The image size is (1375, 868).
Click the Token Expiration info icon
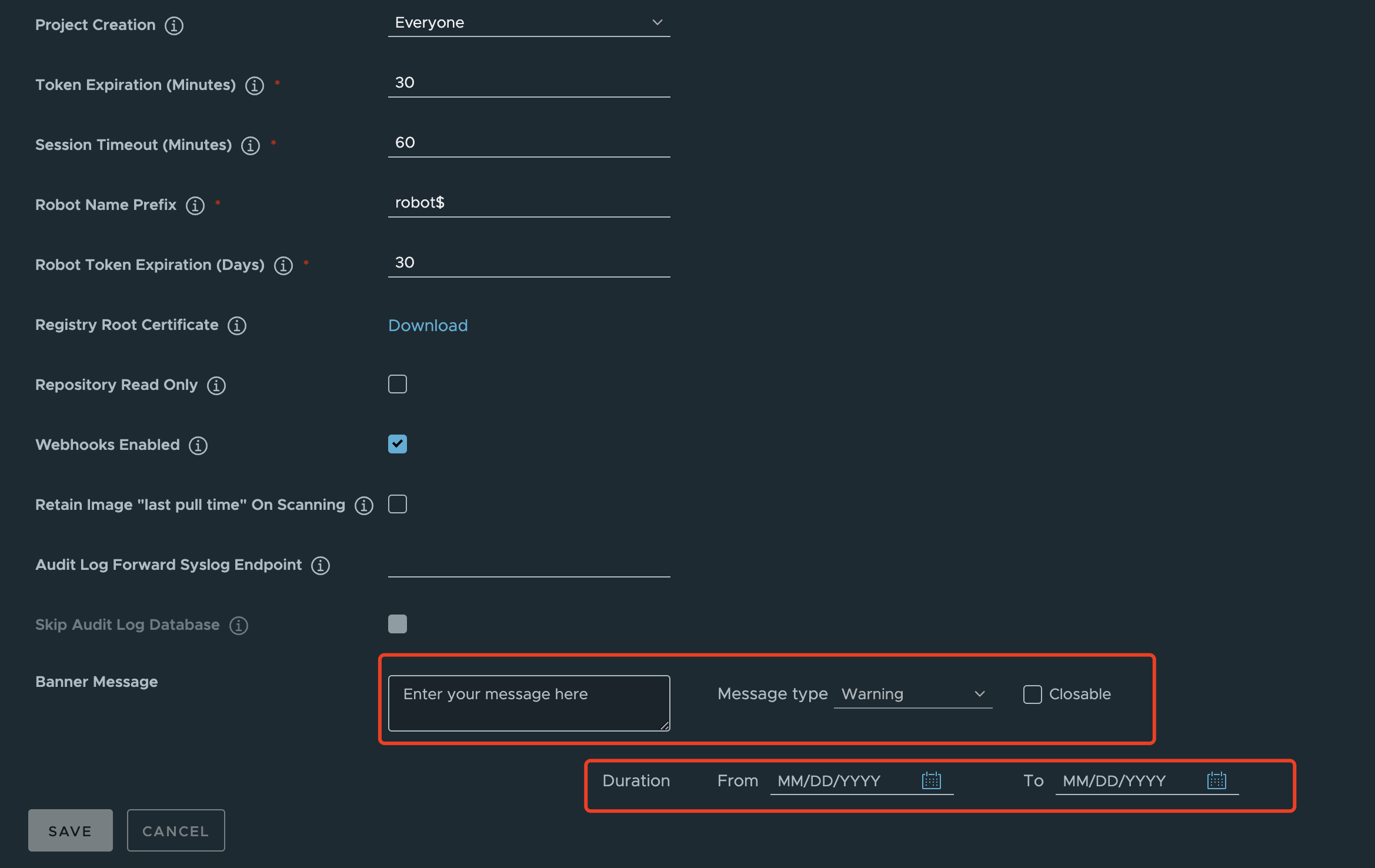(253, 86)
